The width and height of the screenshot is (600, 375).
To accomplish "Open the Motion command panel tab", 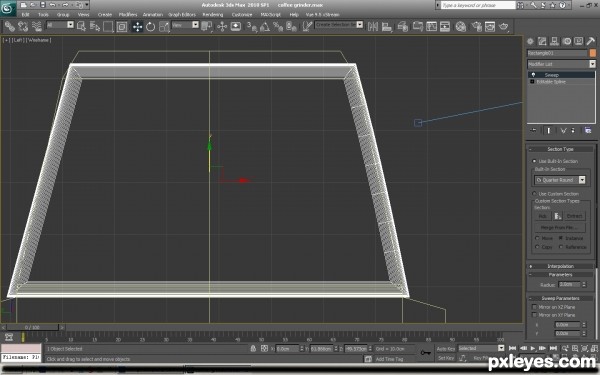I will pos(567,41).
